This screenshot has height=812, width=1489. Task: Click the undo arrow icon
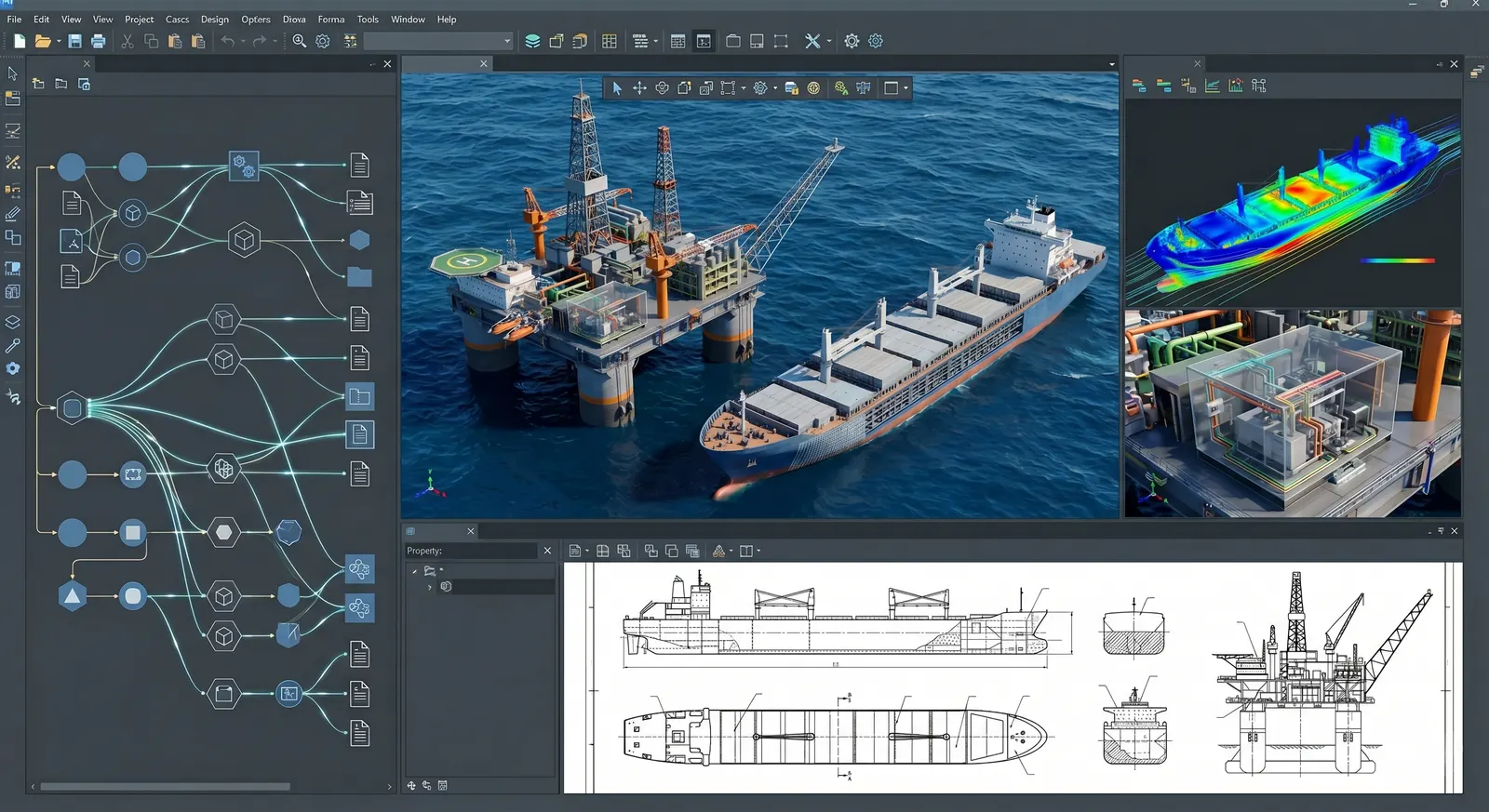pos(228,41)
